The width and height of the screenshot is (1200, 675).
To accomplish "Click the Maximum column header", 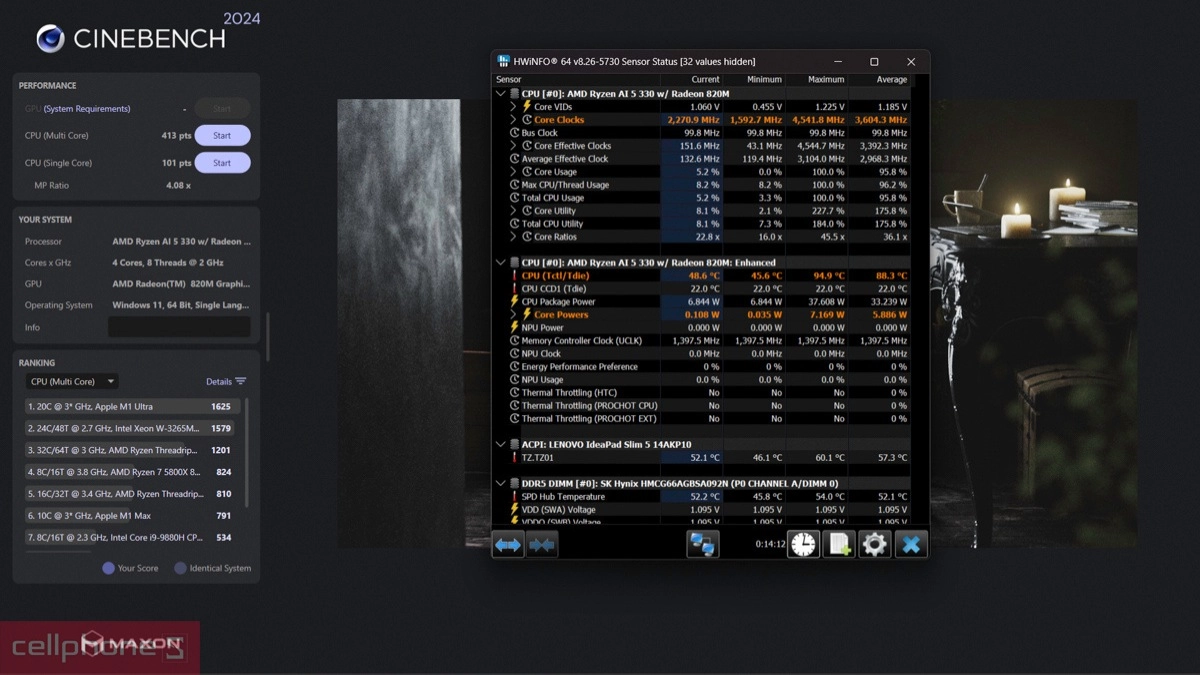I will coord(826,80).
